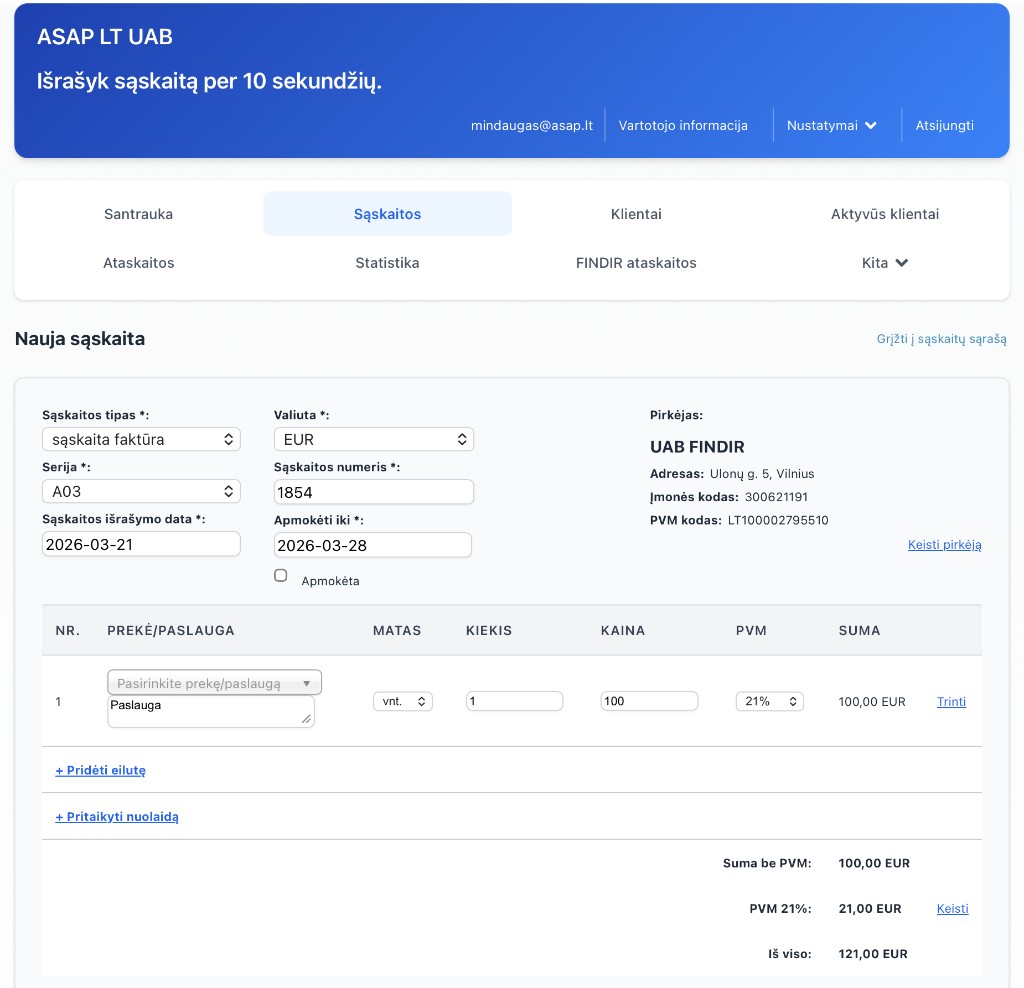The width and height of the screenshot is (1024, 988).
Task: Expand the Kita menu chevron
Action: pyautogui.click(x=901, y=263)
